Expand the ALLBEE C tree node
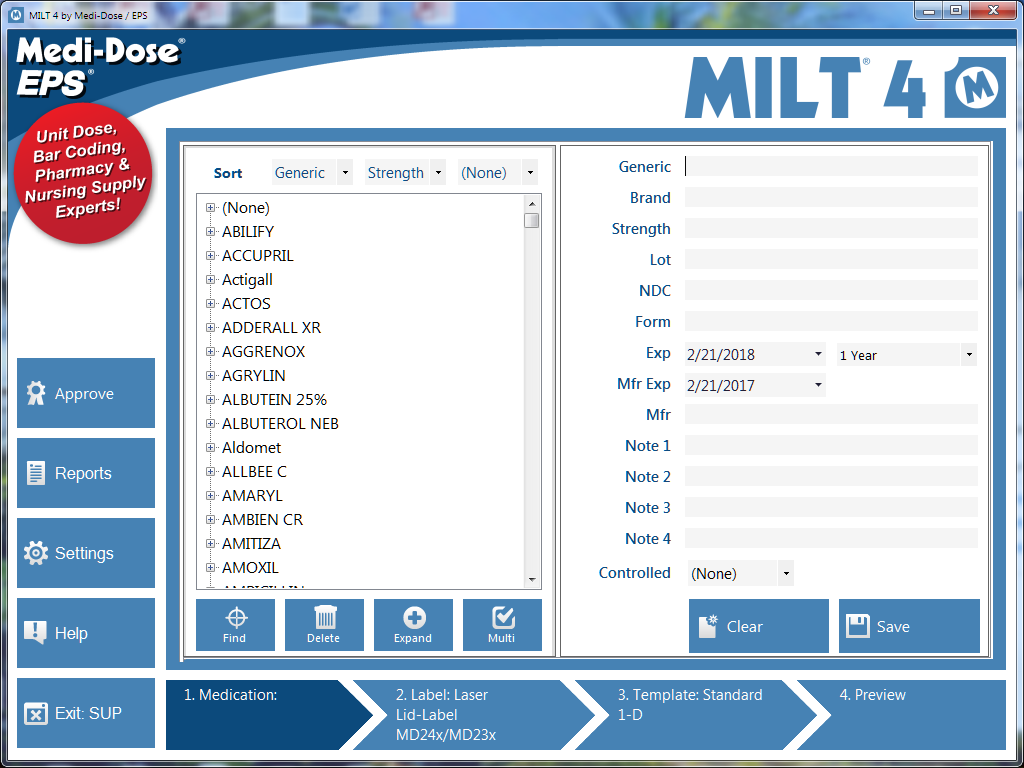This screenshot has width=1024, height=768. [x=210, y=472]
